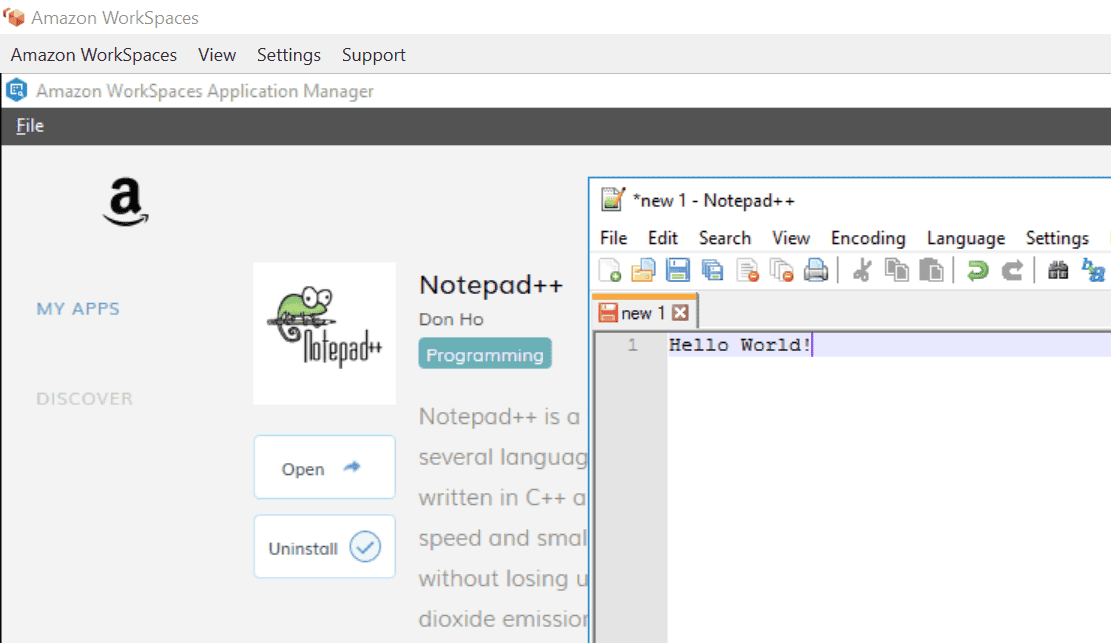
Task: Click the Open file folder icon
Action: [x=643, y=270]
